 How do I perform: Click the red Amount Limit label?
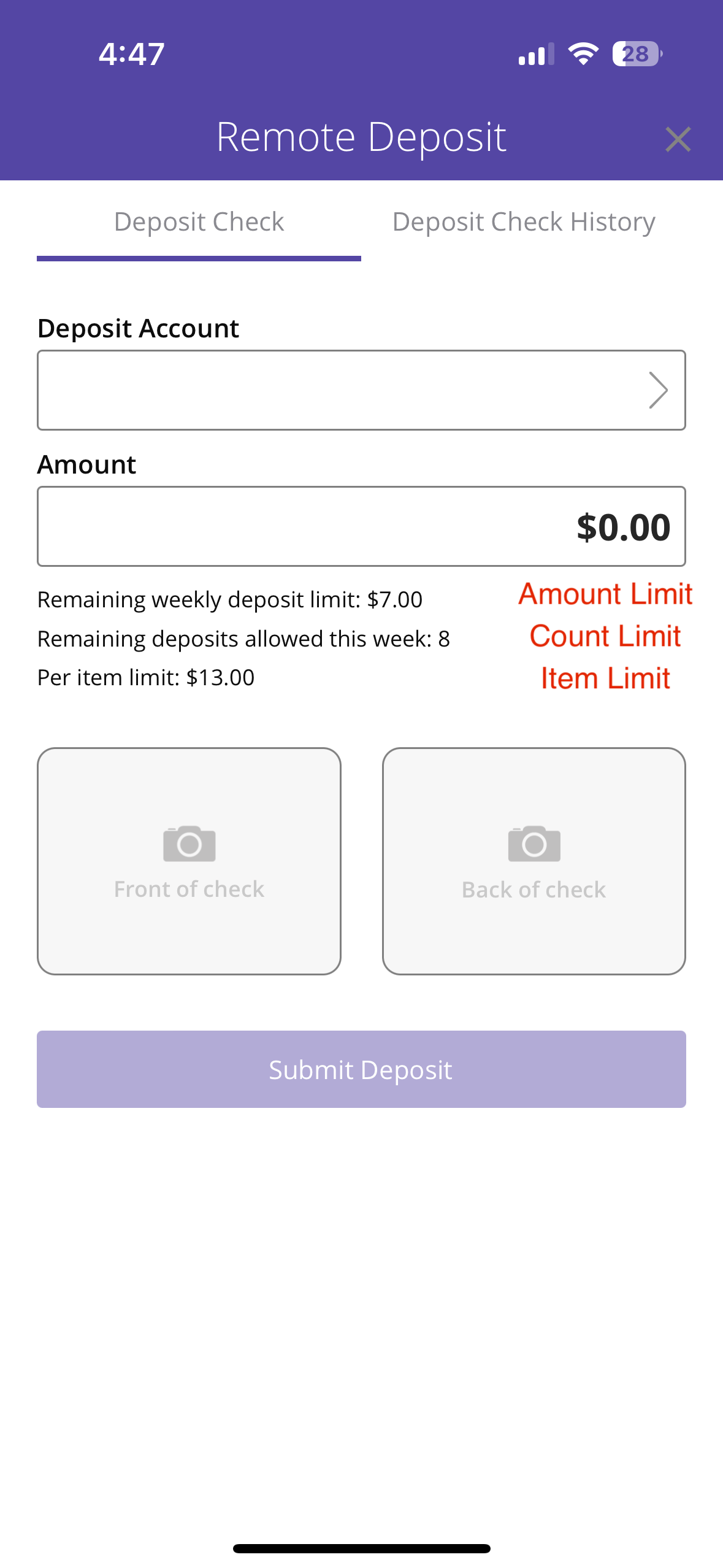point(605,594)
